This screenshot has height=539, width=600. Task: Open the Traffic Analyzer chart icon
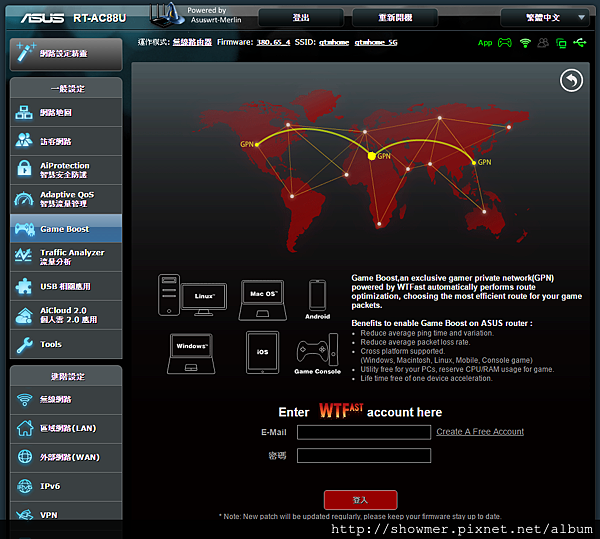[x=23, y=256]
